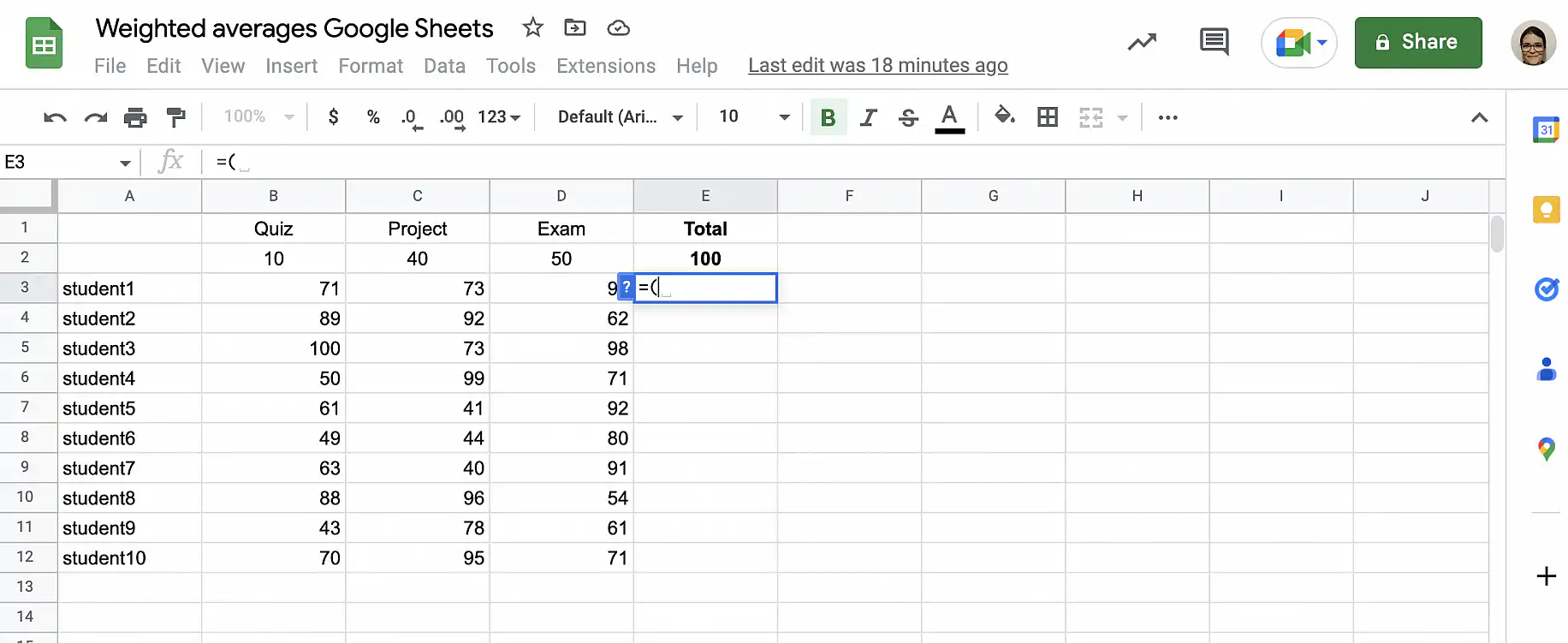Get add-ons with plus icon
Screen dimensions: 1568x643
[1546, 576]
